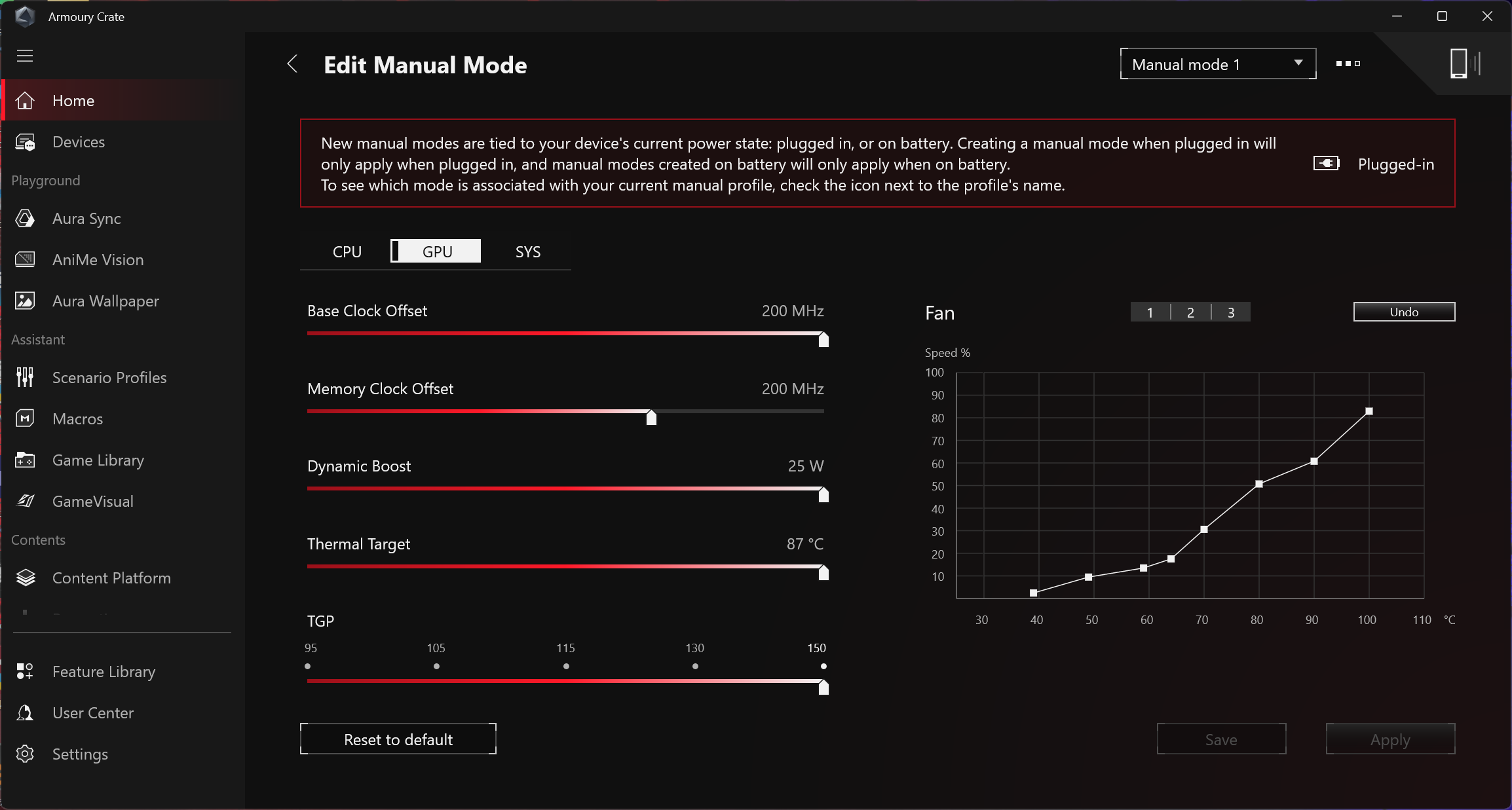
Task: Select fan curve preset 2
Action: pyautogui.click(x=1190, y=312)
